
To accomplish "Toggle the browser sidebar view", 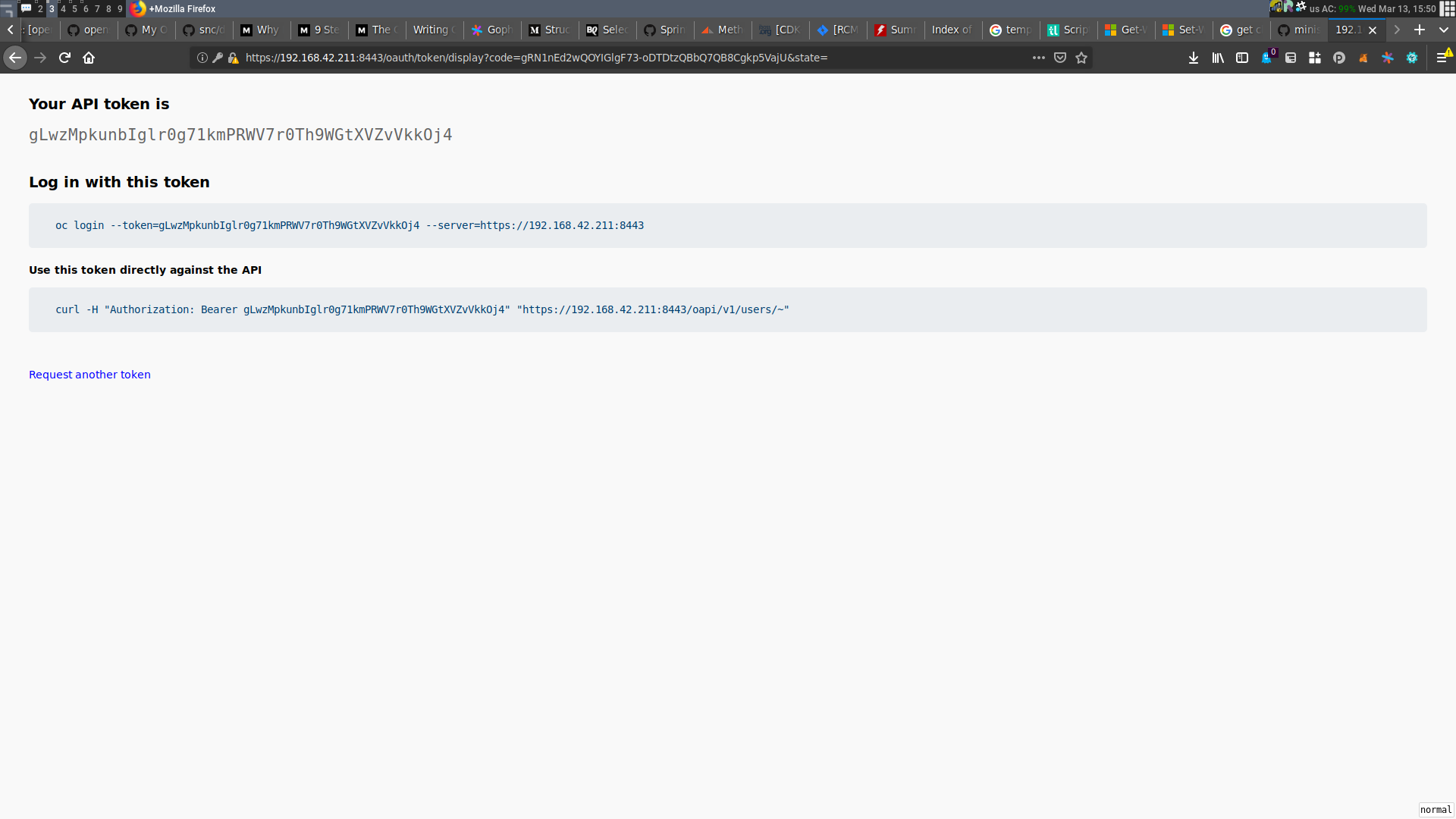I will click(1242, 58).
